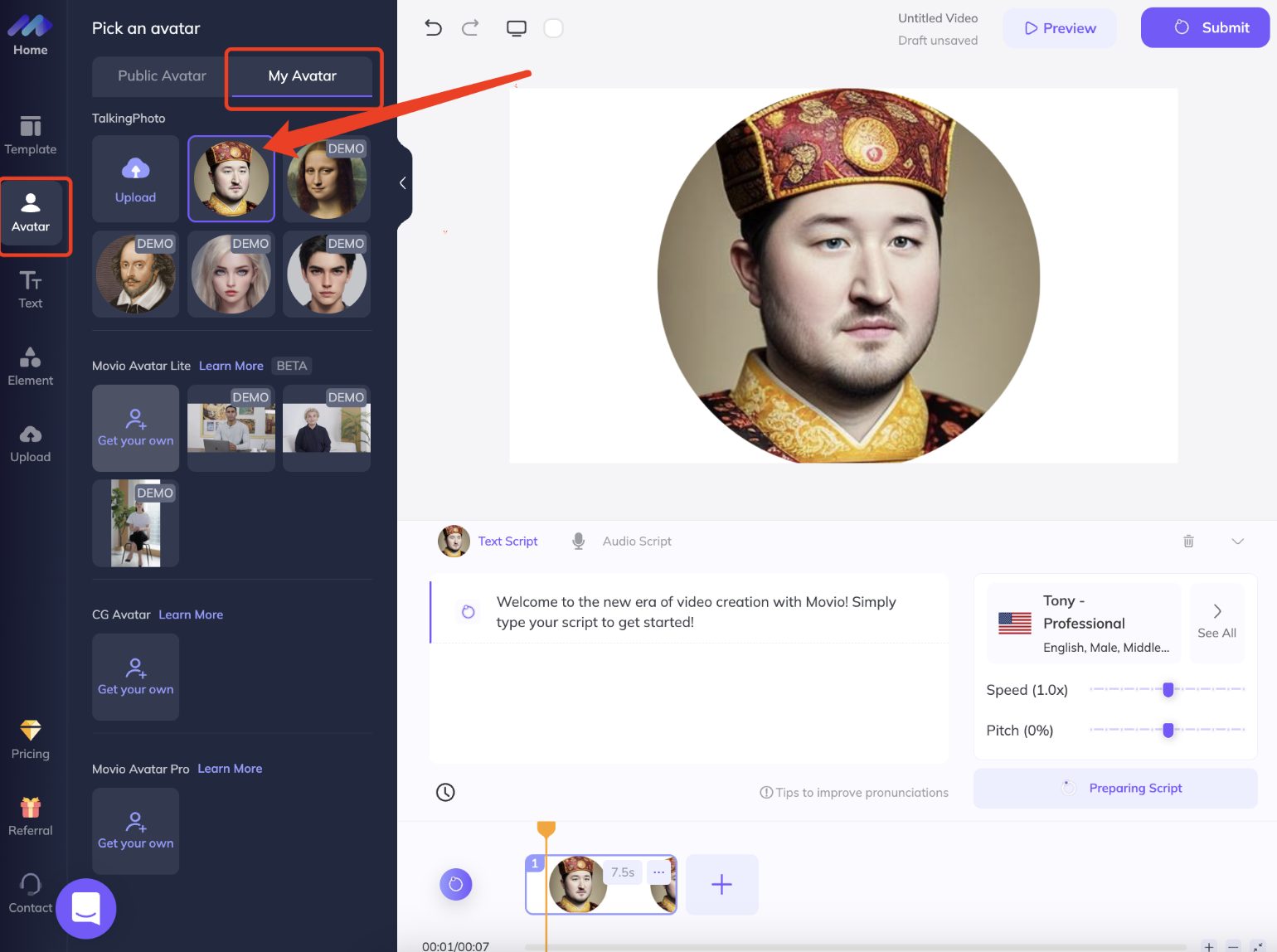Go to Home via Movio logo

pos(31,35)
